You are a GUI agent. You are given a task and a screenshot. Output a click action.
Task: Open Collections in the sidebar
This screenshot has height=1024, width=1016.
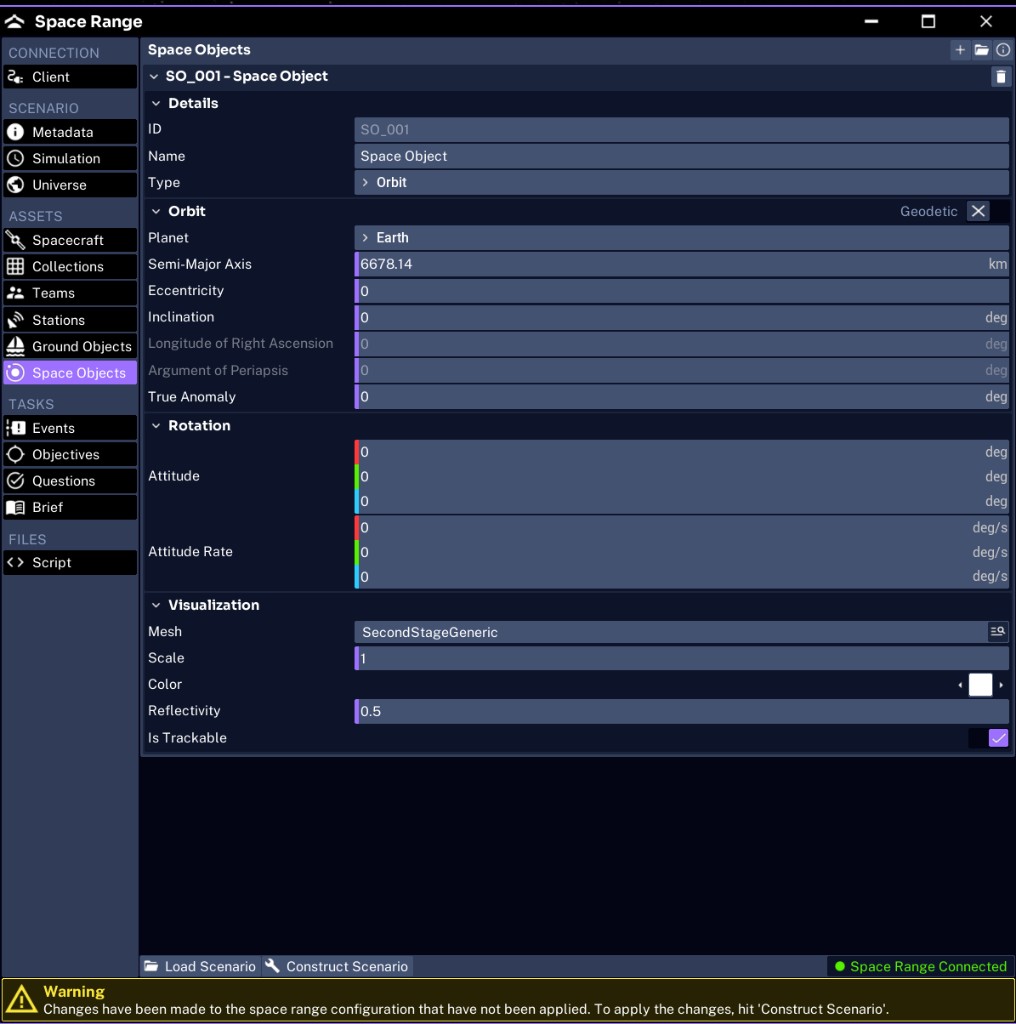tap(70, 266)
